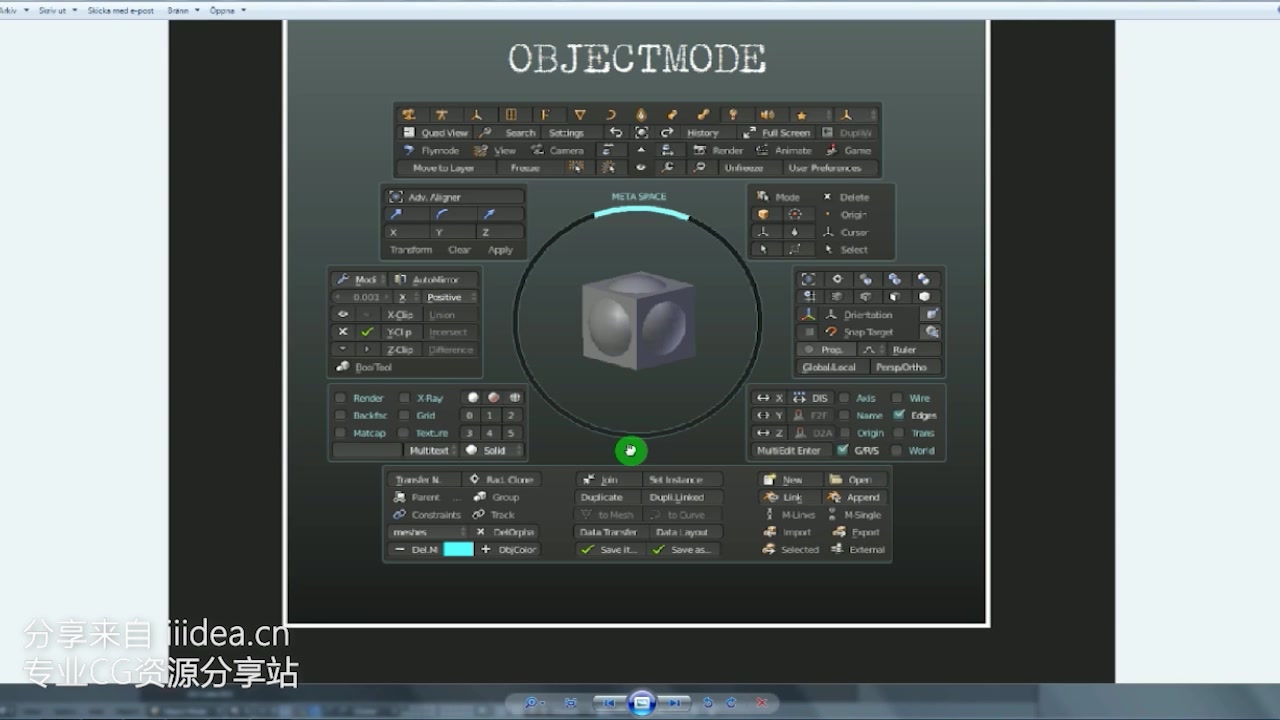The height and width of the screenshot is (720, 1280).
Task: Click the Link file icon
Action: tap(770, 497)
